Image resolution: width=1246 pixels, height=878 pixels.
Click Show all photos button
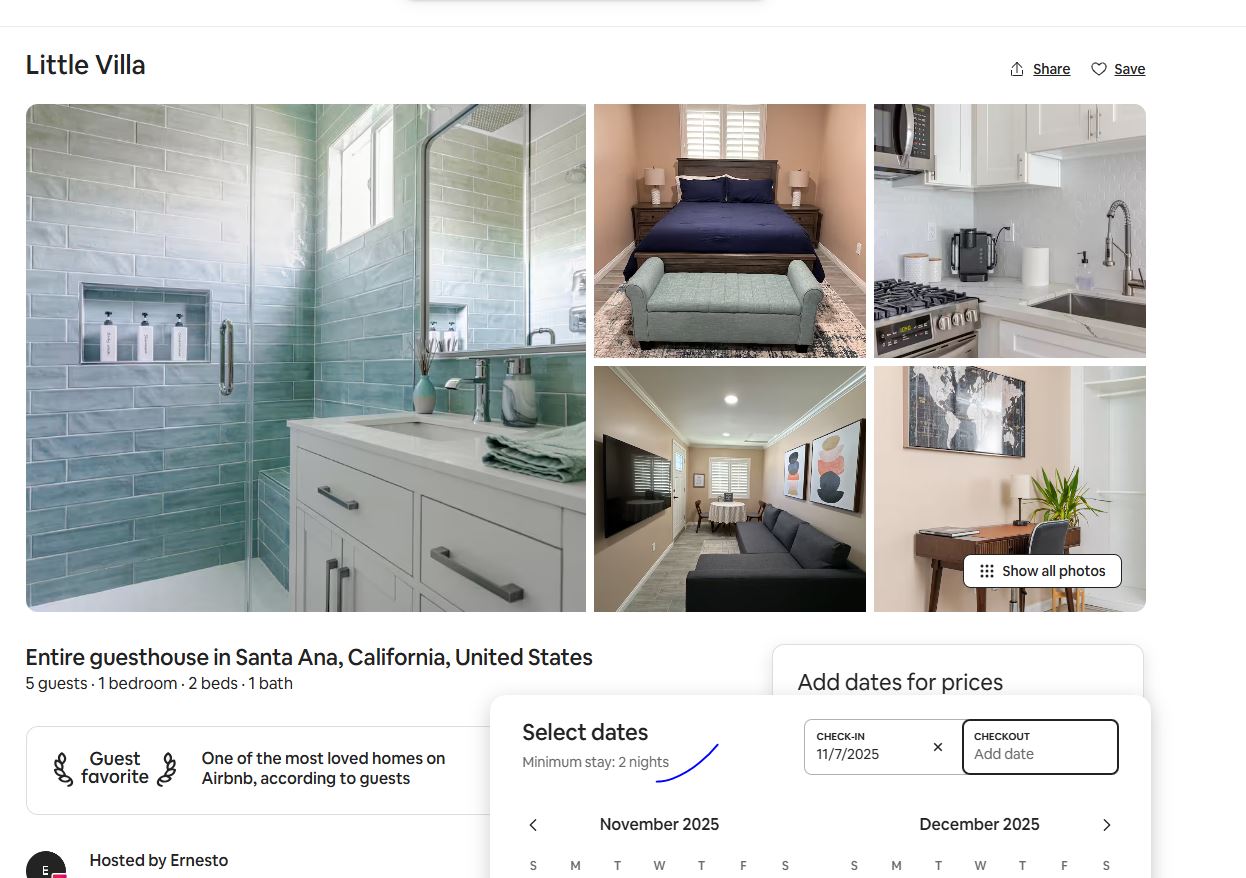tap(1042, 571)
